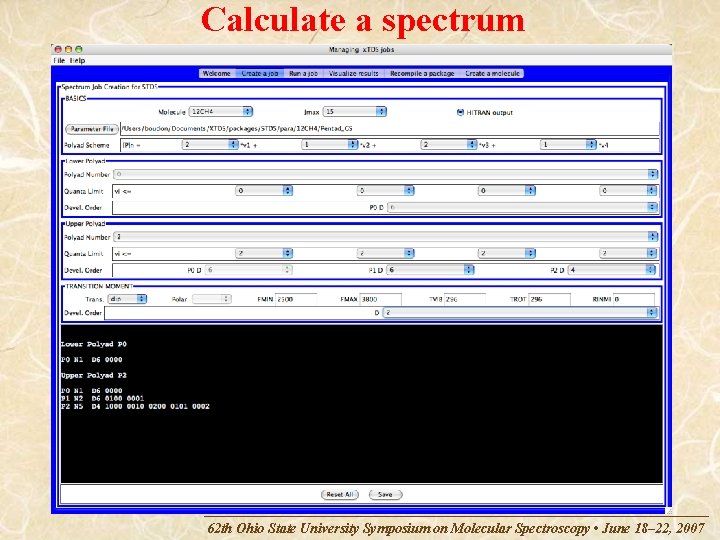The image size is (720, 540).
Task: Open the Jmax dropdown set to 15
Action: click(x=355, y=112)
